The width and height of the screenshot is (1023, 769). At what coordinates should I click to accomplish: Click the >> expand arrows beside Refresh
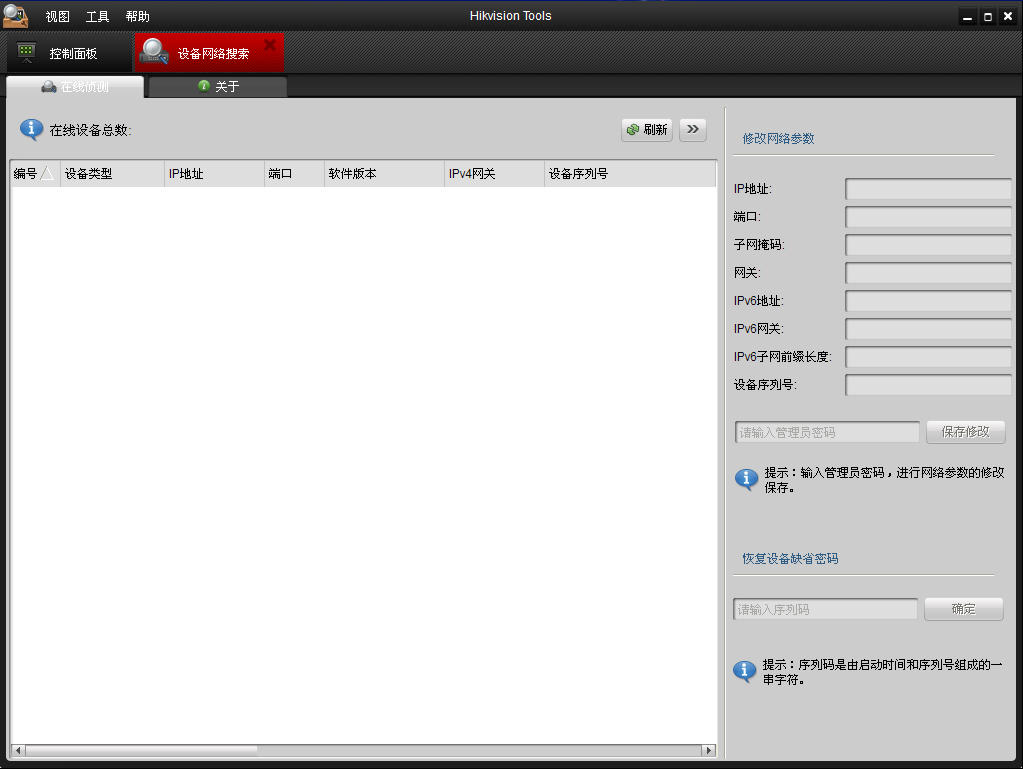[692, 129]
